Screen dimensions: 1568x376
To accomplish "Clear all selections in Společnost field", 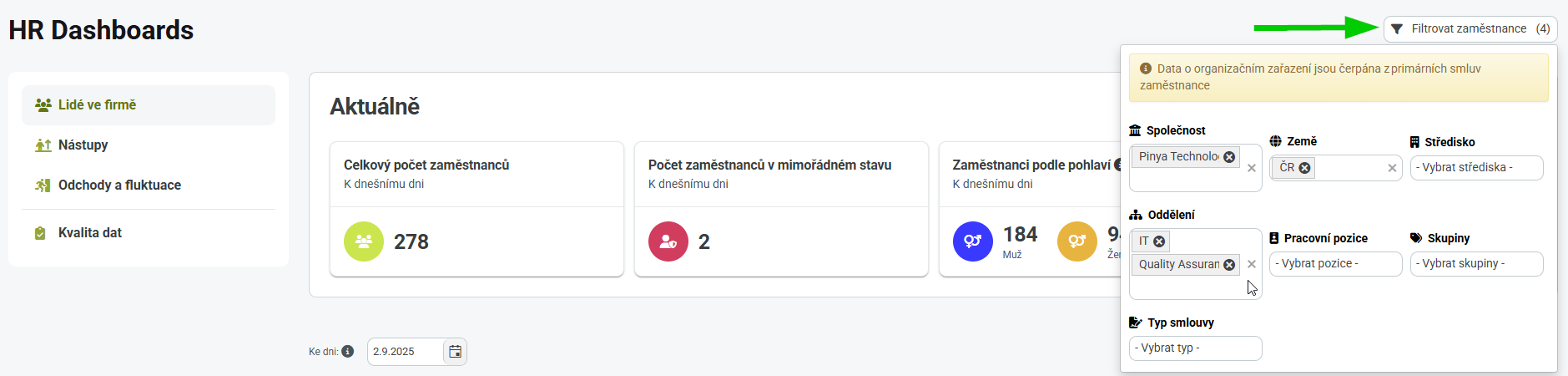I will [1252, 168].
